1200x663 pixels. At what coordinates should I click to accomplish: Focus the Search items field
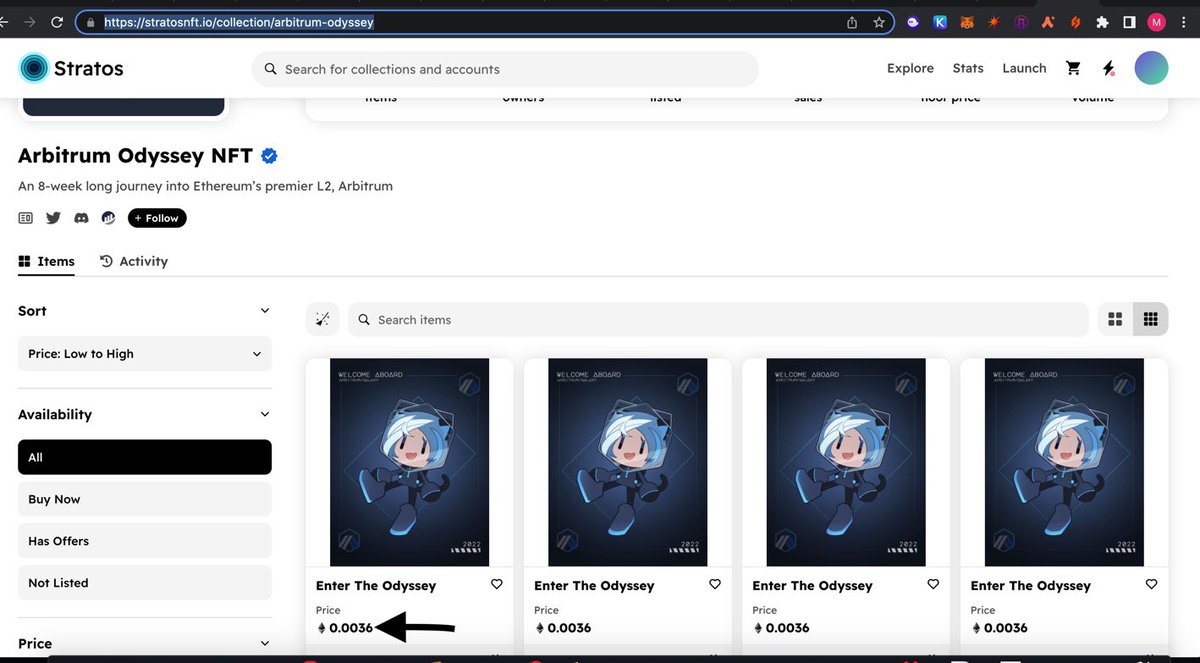coord(718,319)
